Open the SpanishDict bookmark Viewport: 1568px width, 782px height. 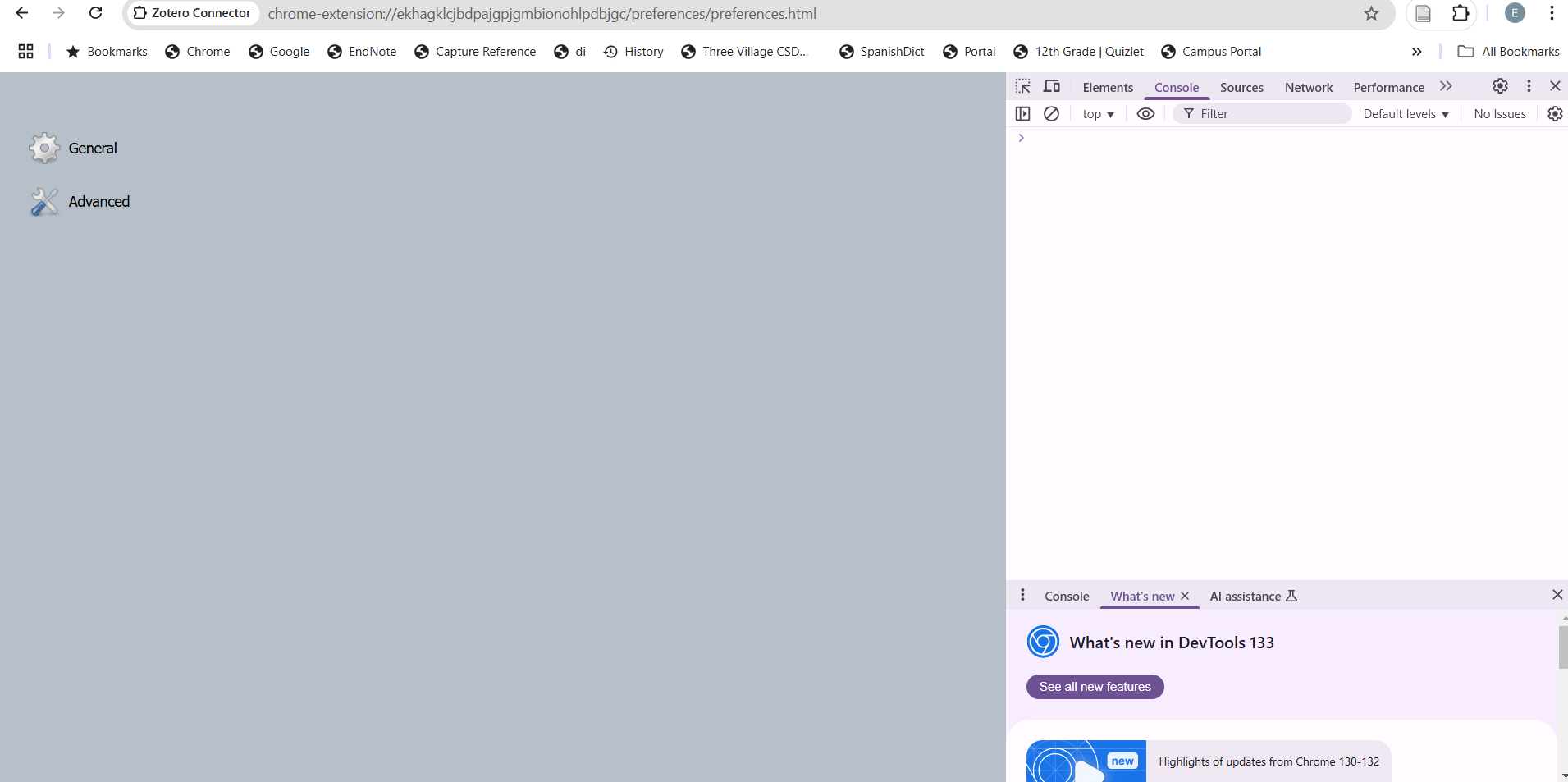coord(881,52)
